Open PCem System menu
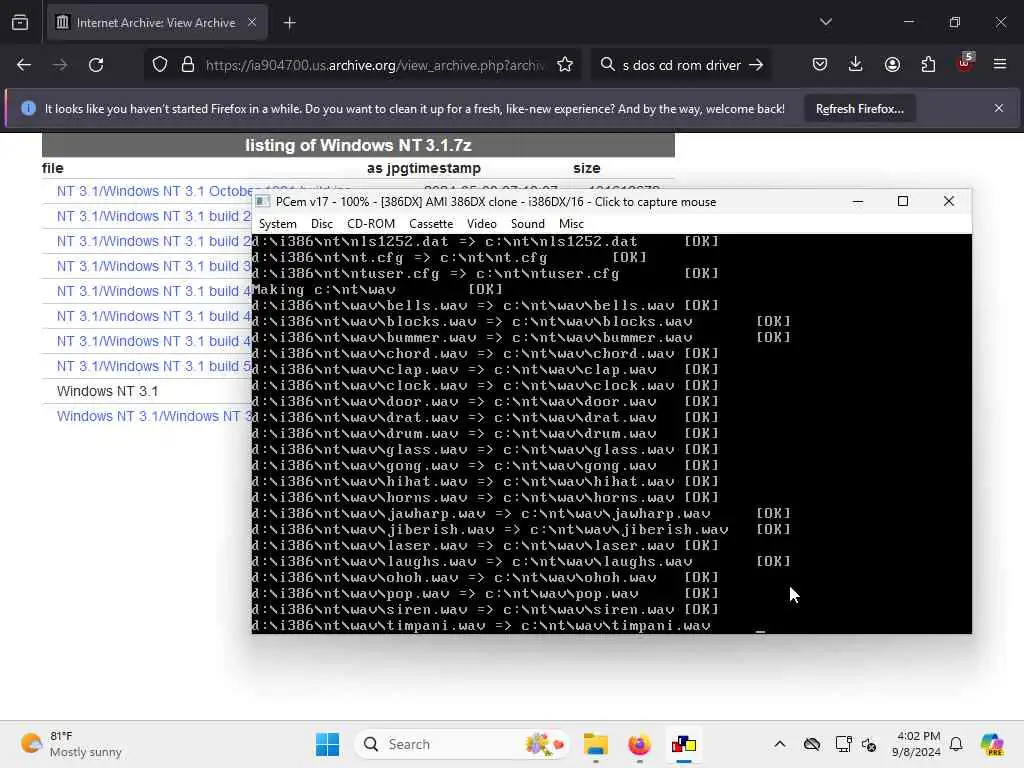This screenshot has width=1024, height=768. 278,224
